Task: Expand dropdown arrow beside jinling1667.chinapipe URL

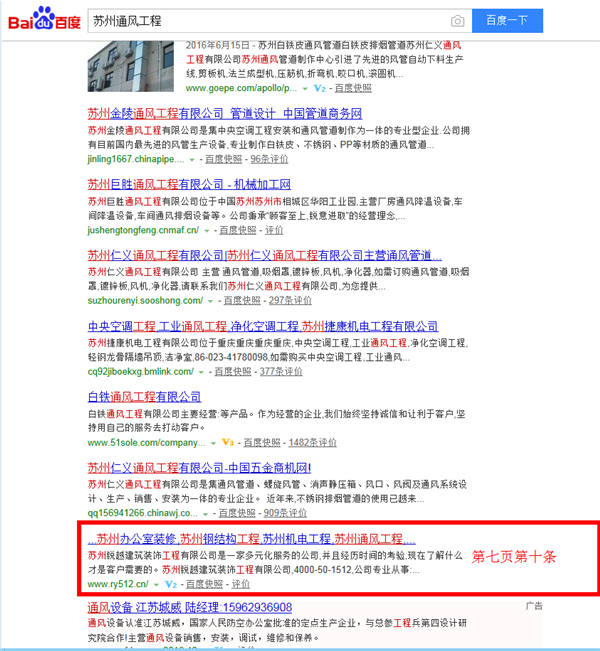Action: [x=192, y=159]
